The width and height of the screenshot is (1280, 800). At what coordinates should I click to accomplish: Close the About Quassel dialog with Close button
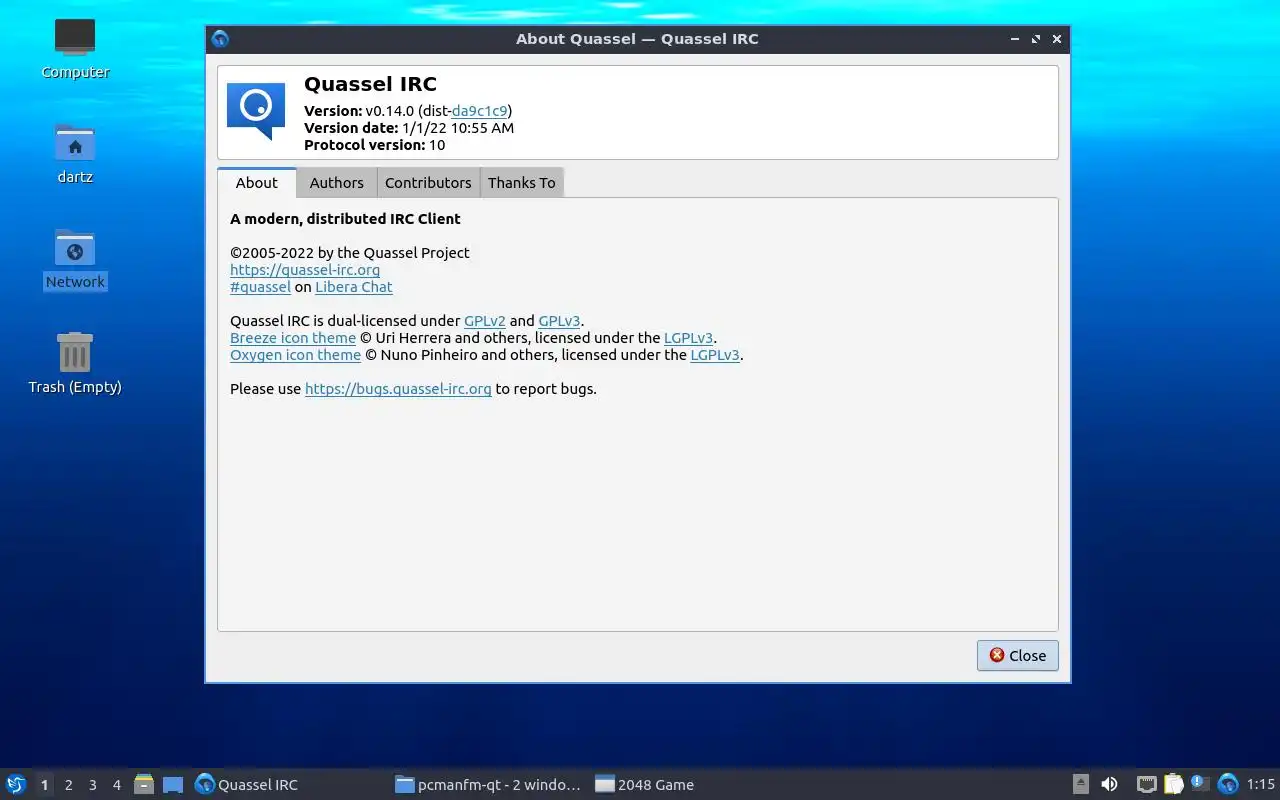point(1018,655)
